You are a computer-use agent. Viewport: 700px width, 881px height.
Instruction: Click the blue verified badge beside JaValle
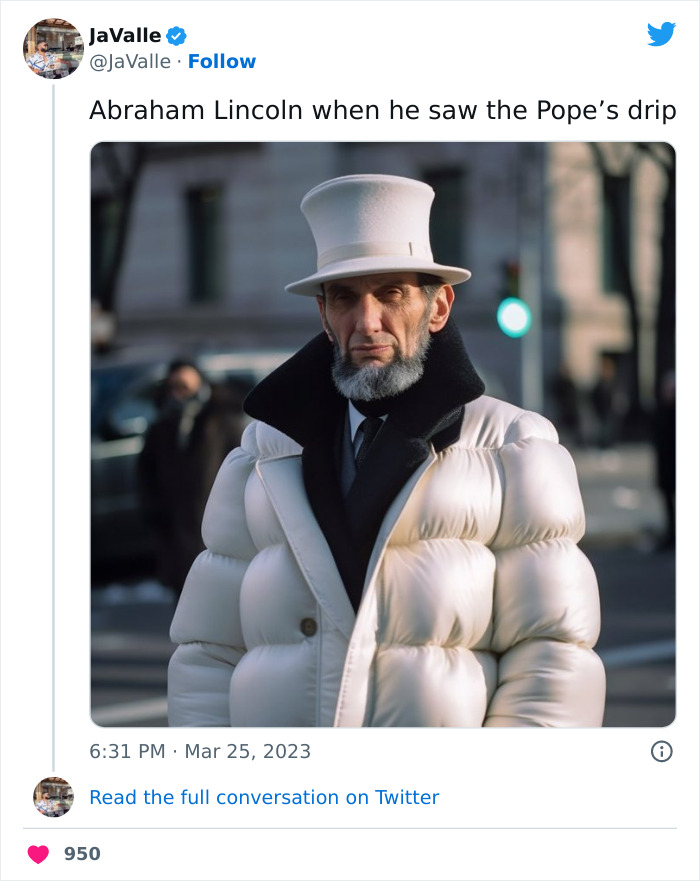(176, 36)
